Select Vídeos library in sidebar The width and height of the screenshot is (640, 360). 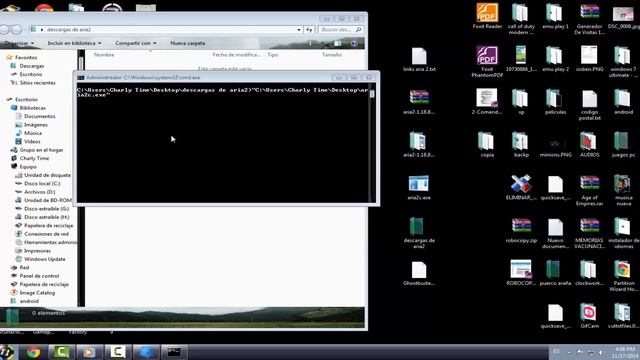click(32, 141)
